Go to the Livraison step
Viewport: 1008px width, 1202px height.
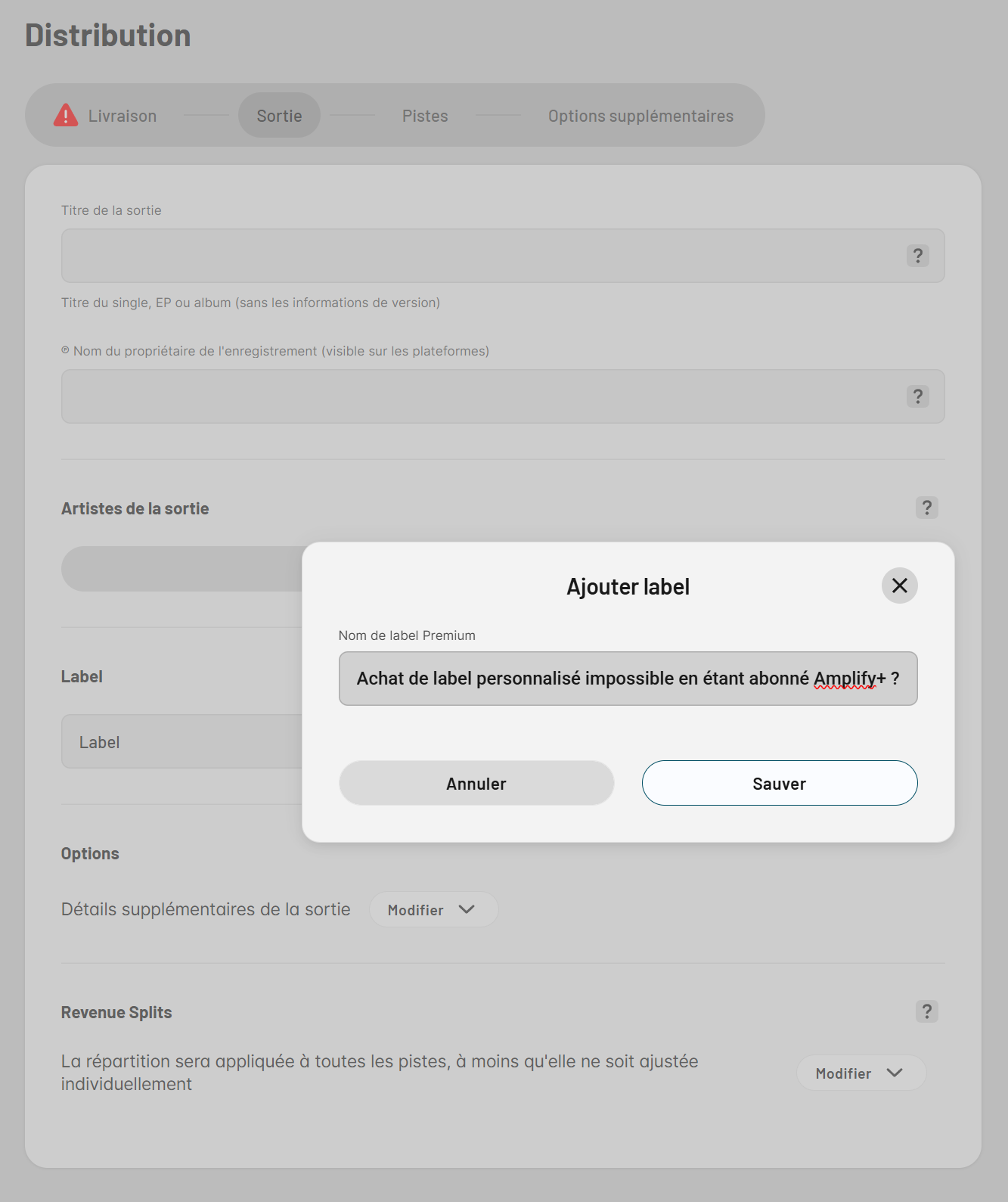pyautogui.click(x=122, y=116)
